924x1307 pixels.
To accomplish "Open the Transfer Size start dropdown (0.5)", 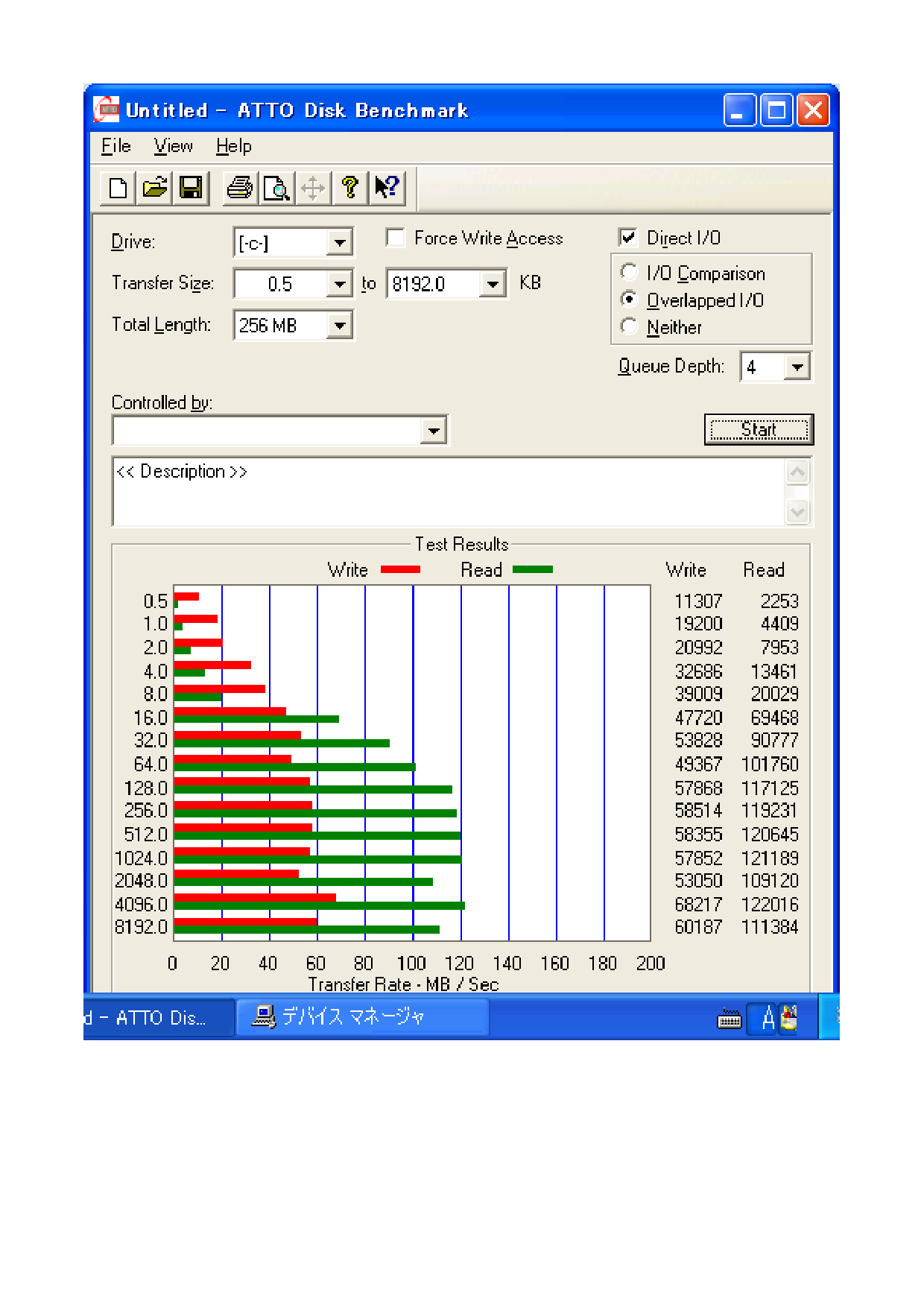I will click(x=339, y=284).
